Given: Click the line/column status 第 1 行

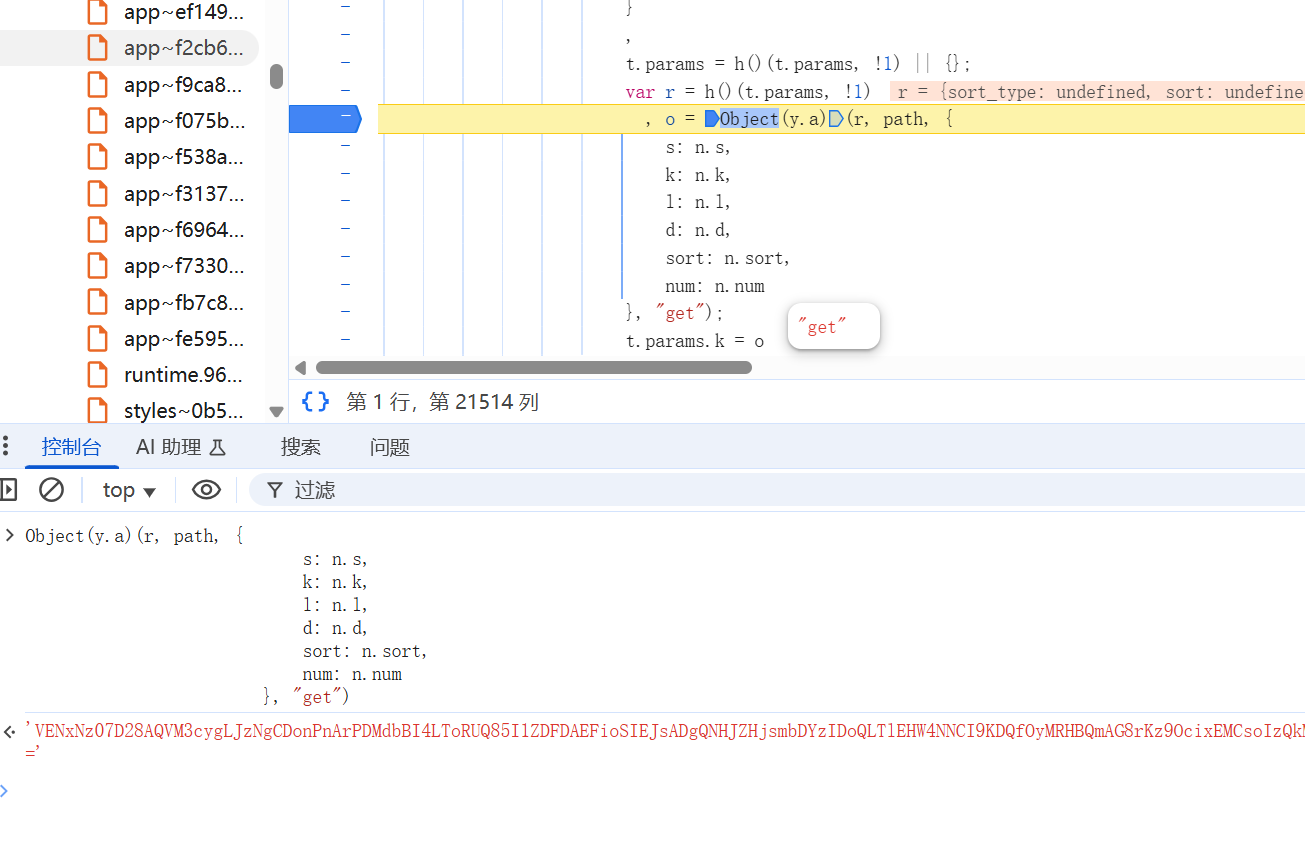Looking at the screenshot, I should [442, 402].
